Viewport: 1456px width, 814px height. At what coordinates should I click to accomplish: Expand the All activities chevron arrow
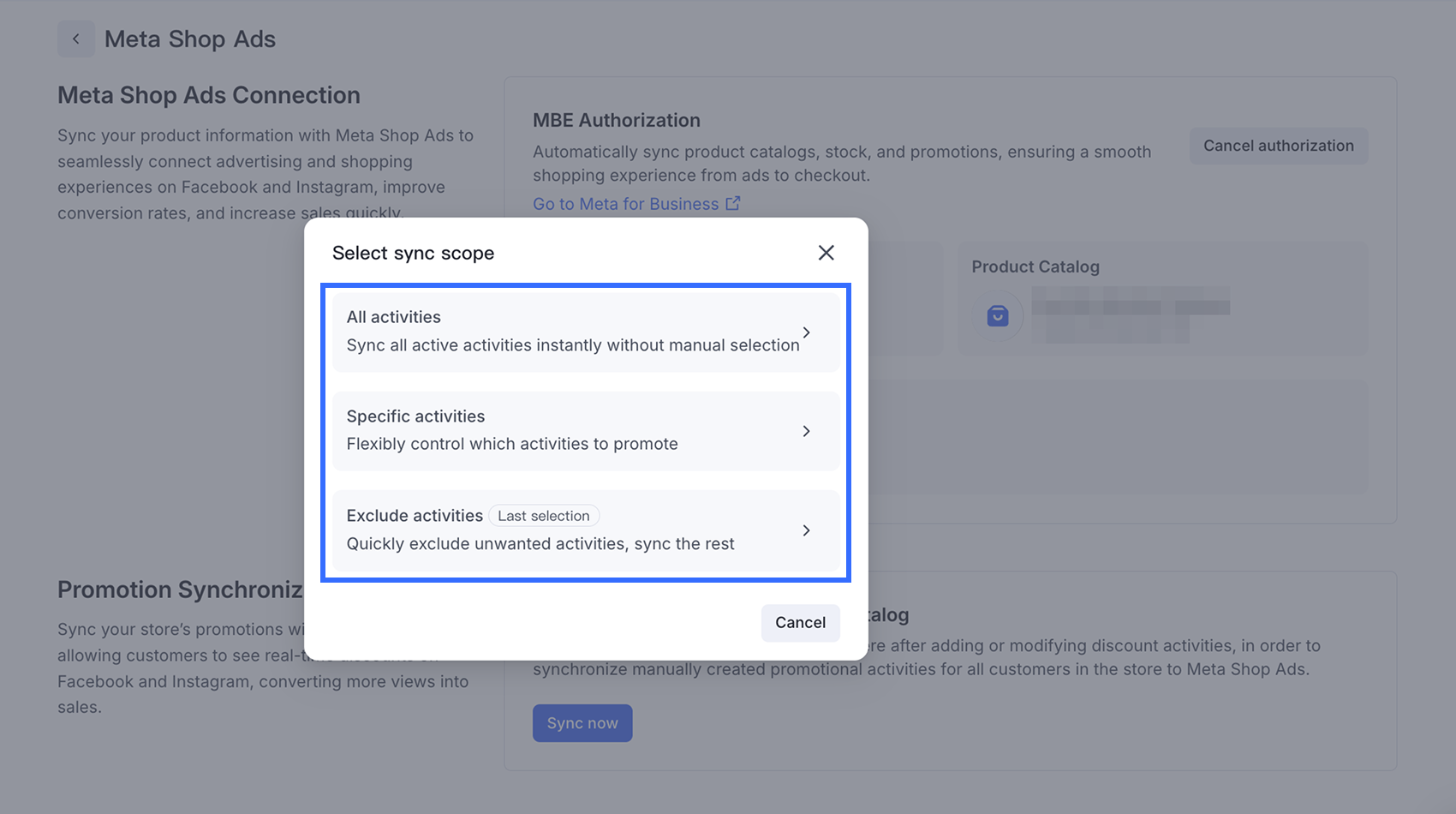click(806, 332)
